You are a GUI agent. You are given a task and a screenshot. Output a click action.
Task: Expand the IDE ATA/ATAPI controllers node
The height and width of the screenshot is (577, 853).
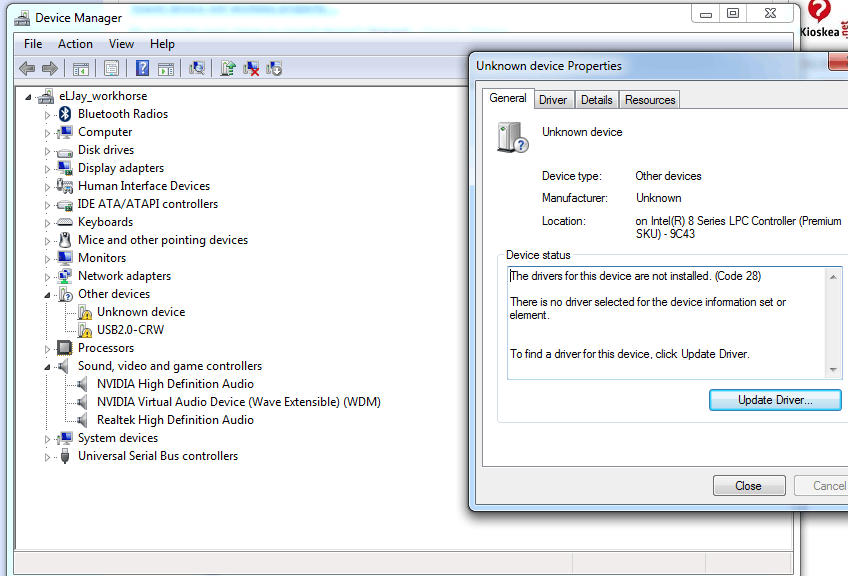click(47, 205)
